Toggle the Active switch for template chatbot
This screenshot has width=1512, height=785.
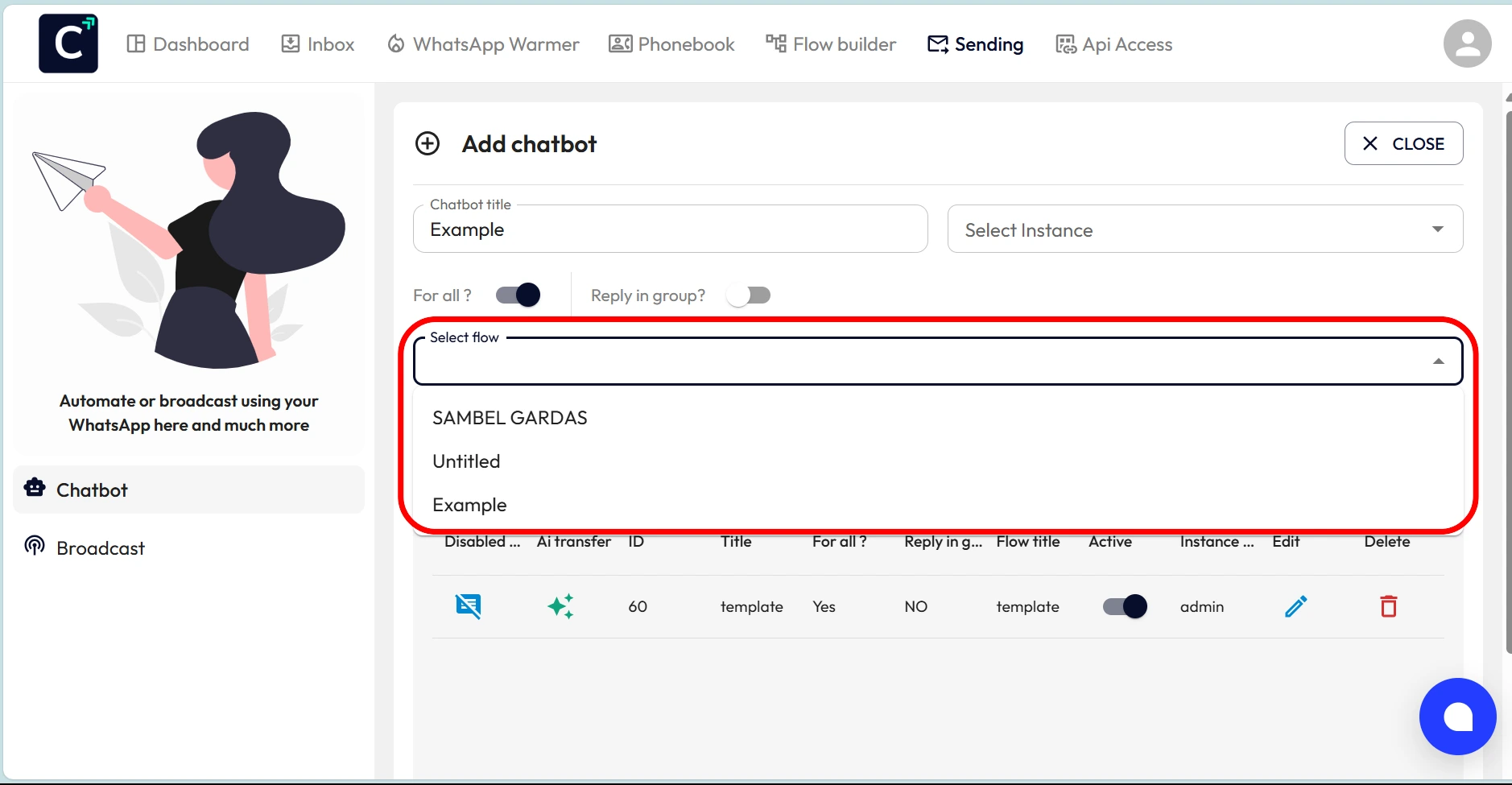point(1125,606)
